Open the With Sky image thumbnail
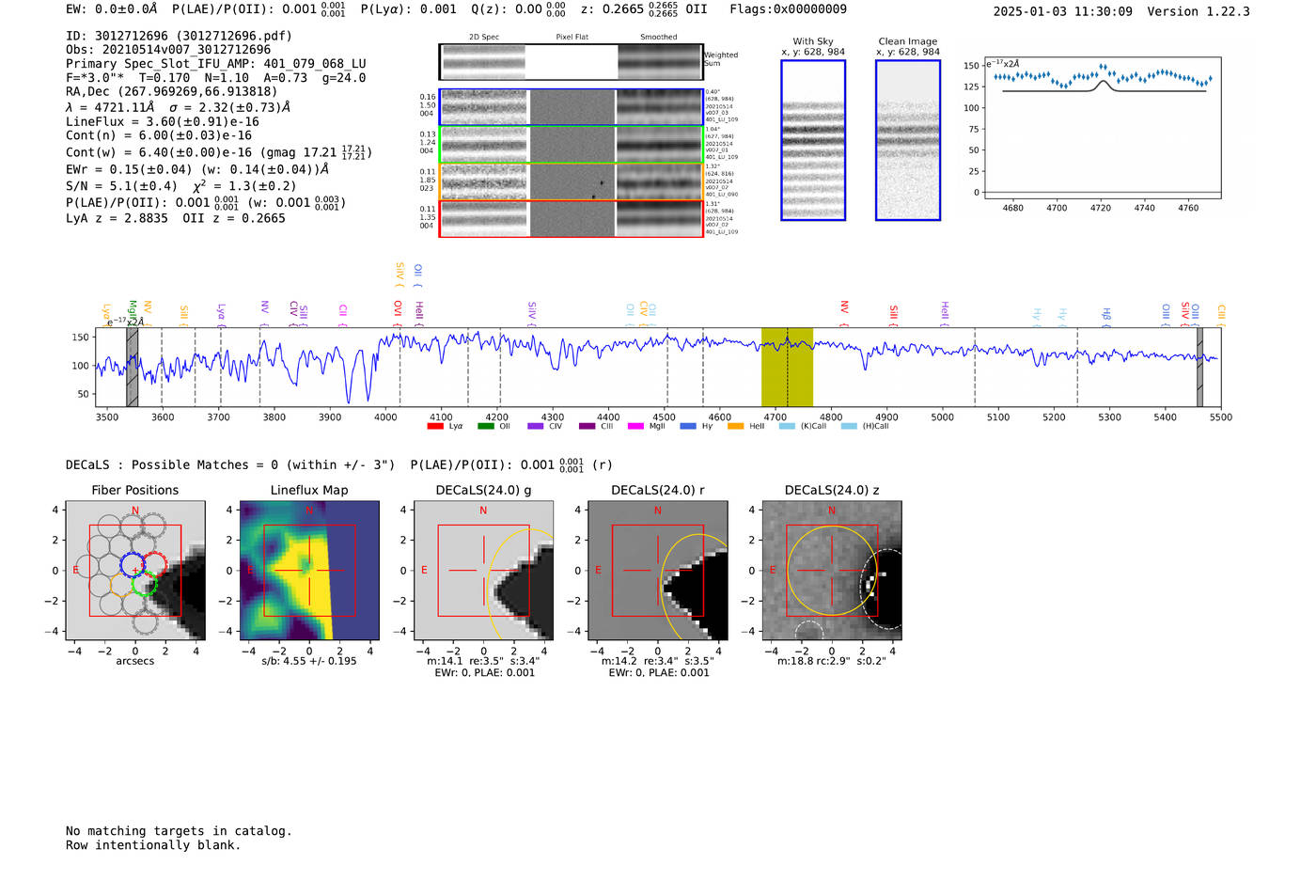The height and width of the screenshot is (896, 1316). [x=813, y=140]
